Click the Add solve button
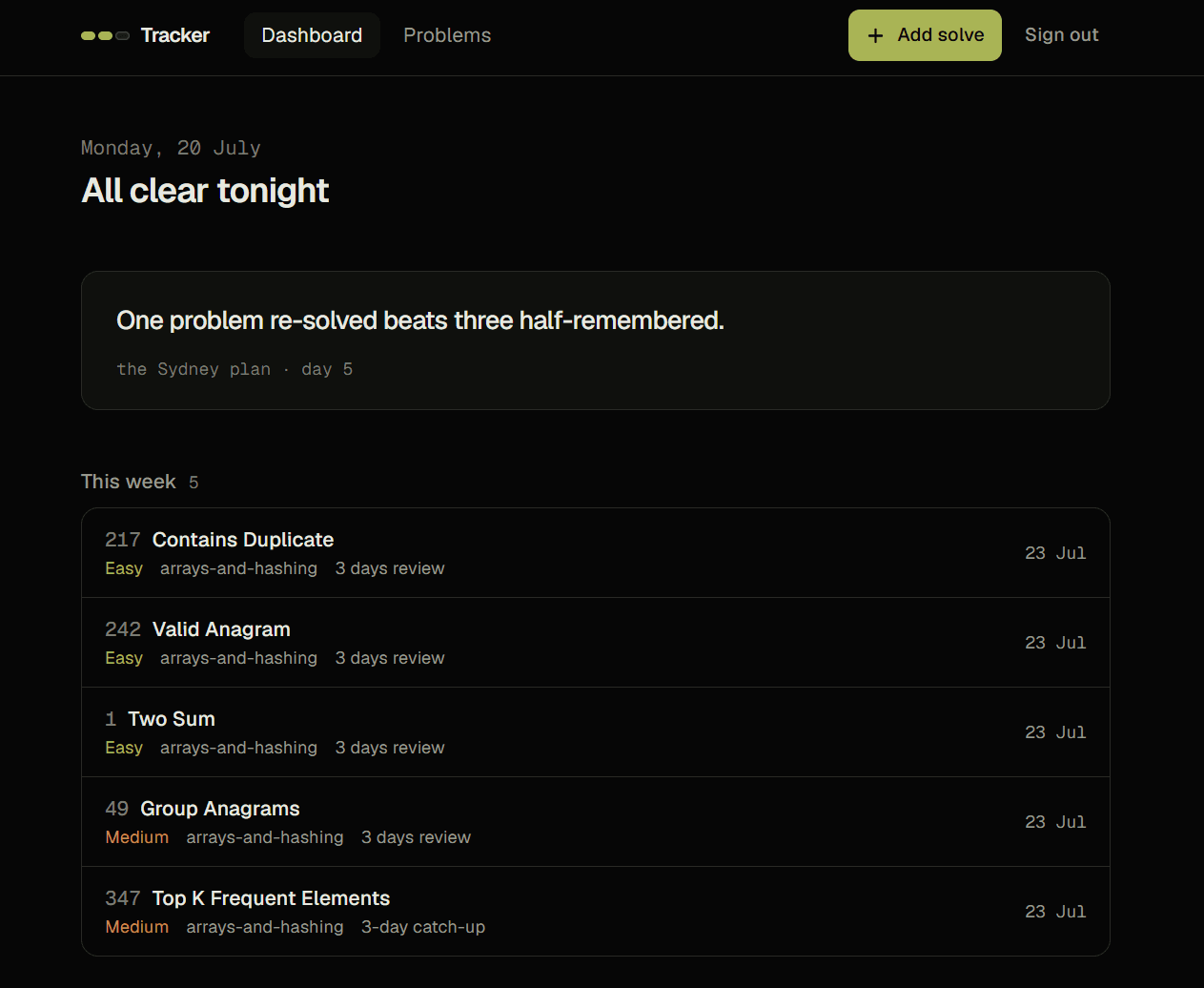The width and height of the screenshot is (1204, 988). (925, 35)
